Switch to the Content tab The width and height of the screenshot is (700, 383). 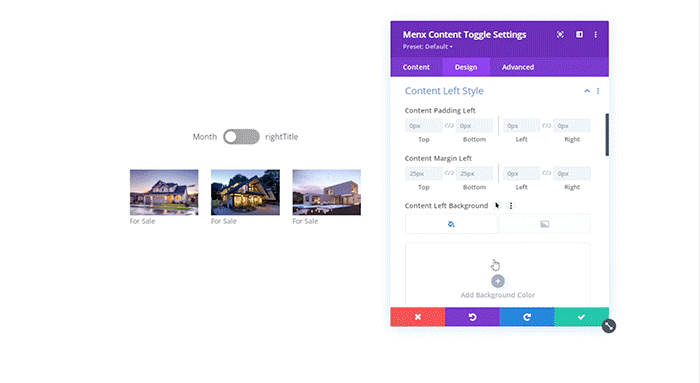click(x=416, y=67)
